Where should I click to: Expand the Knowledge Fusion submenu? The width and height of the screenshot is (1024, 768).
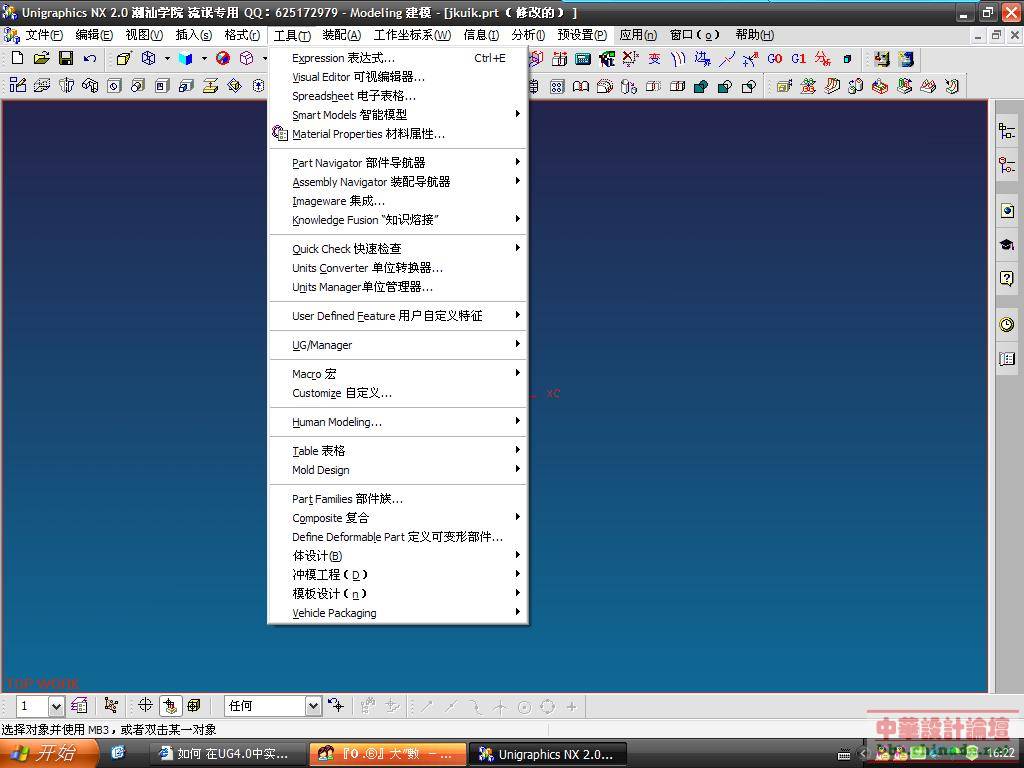pyautogui.click(x=398, y=219)
